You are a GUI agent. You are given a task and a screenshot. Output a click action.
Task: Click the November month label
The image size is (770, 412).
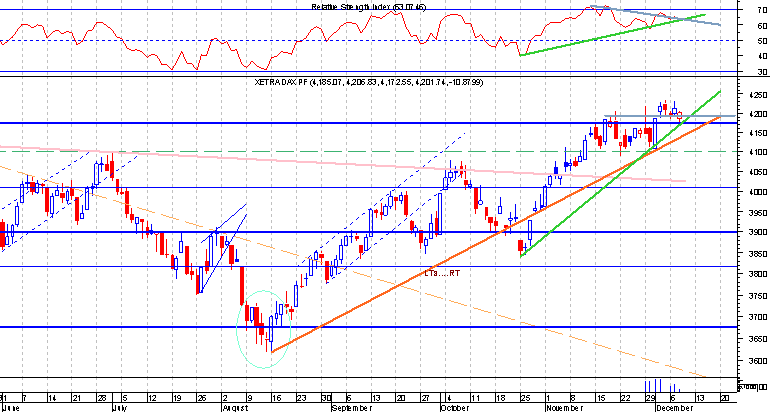565,408
